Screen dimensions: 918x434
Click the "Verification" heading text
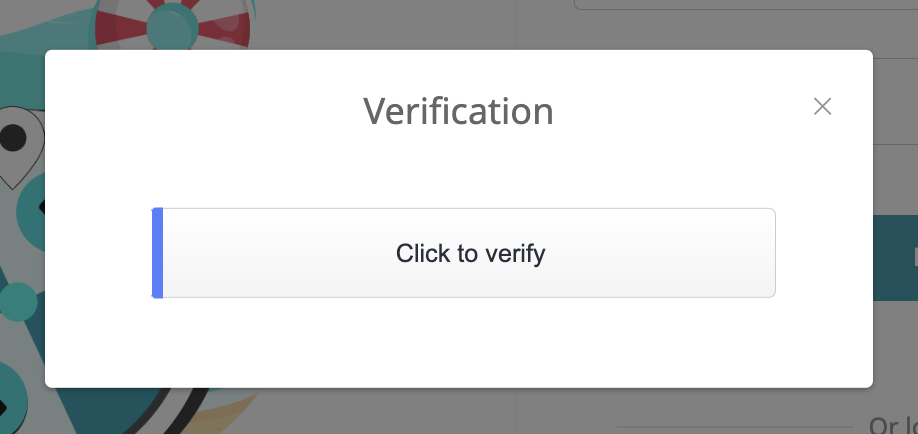458,111
